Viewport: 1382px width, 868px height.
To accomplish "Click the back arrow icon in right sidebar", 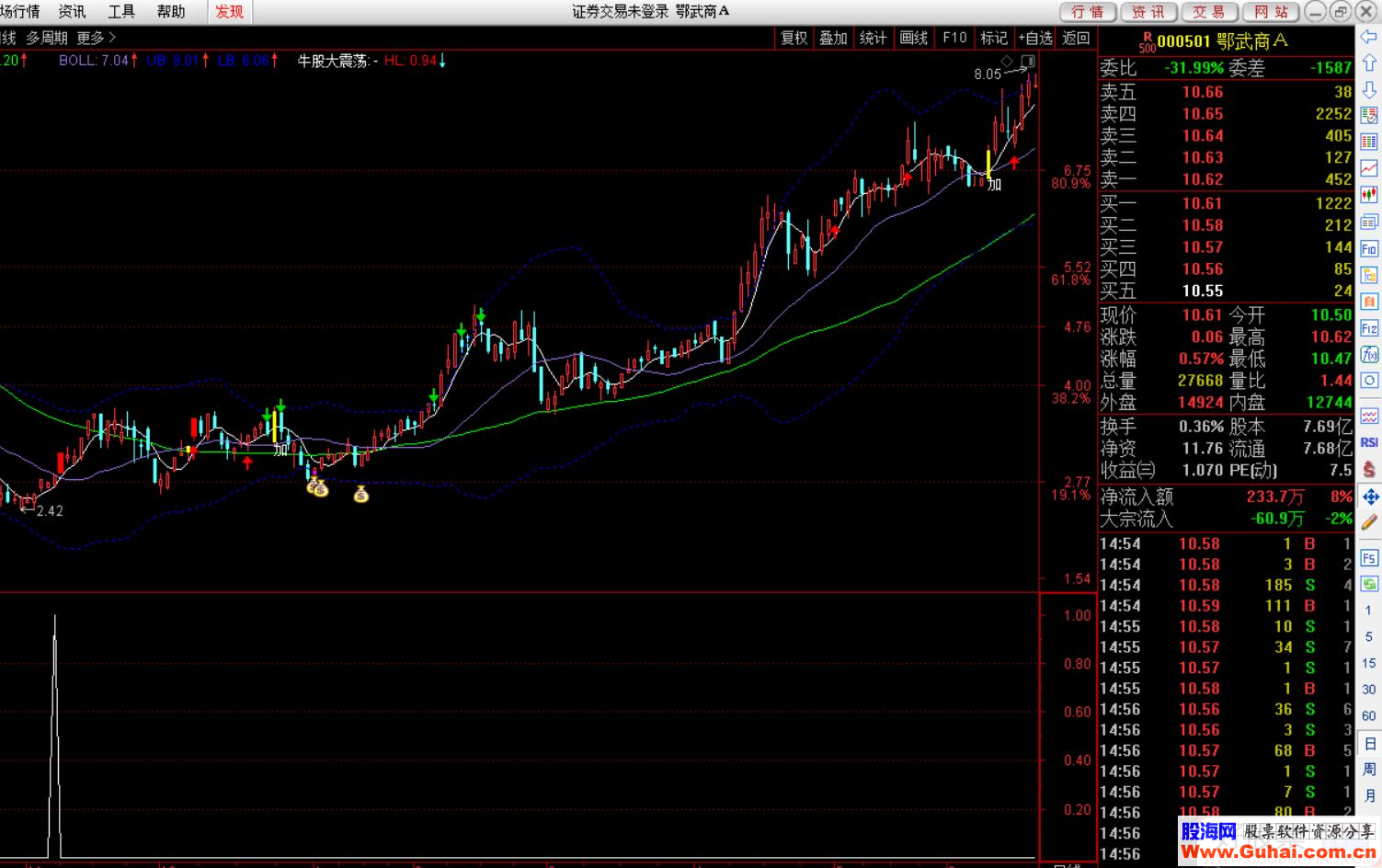I will [1369, 36].
